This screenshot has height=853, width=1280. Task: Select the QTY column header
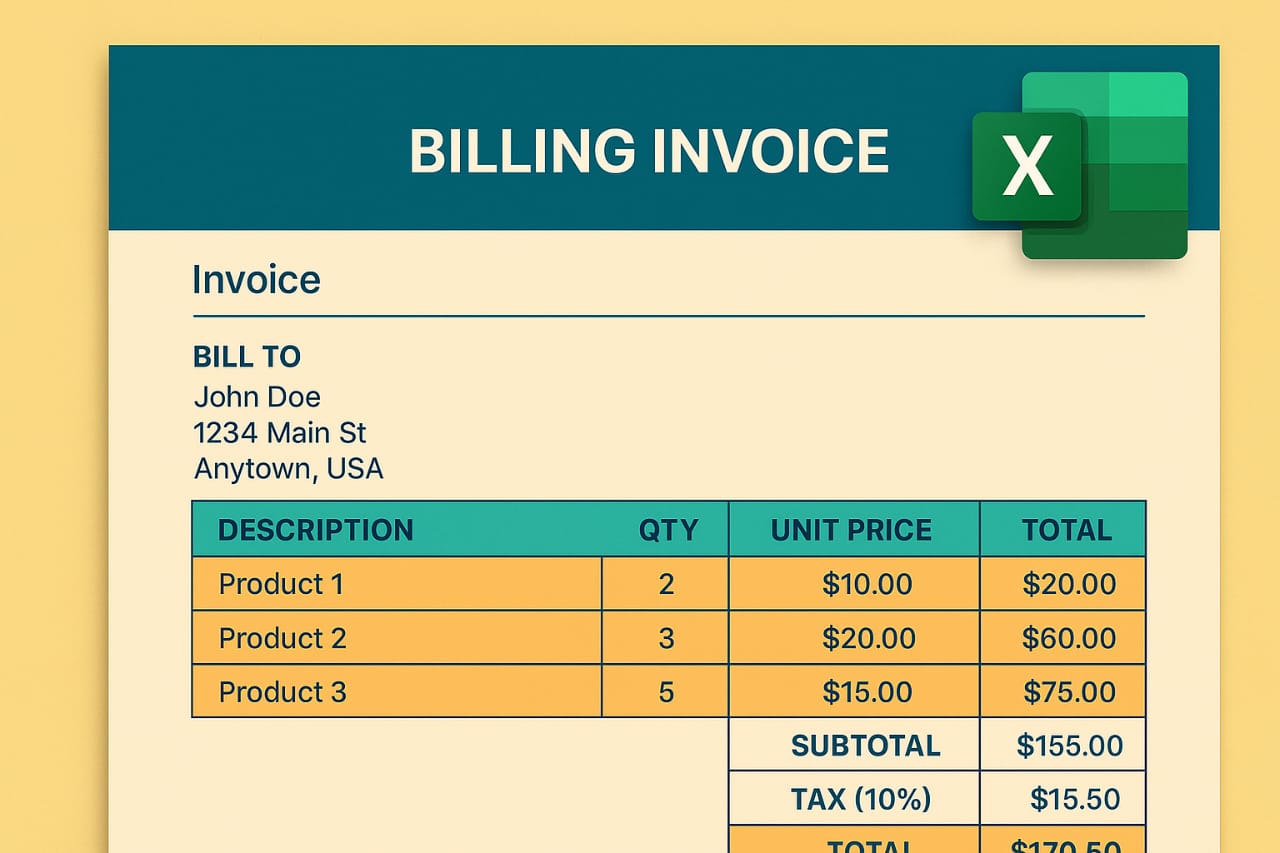(x=668, y=530)
